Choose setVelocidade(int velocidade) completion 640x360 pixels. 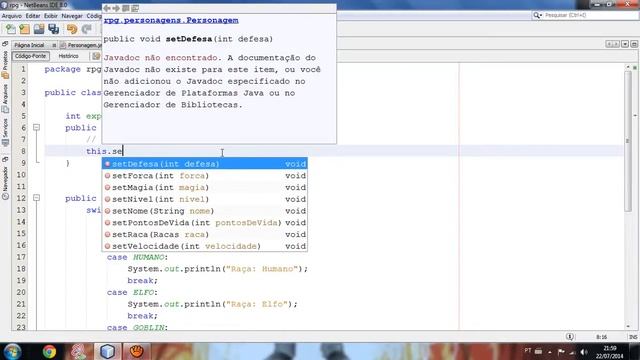[x=204, y=246]
